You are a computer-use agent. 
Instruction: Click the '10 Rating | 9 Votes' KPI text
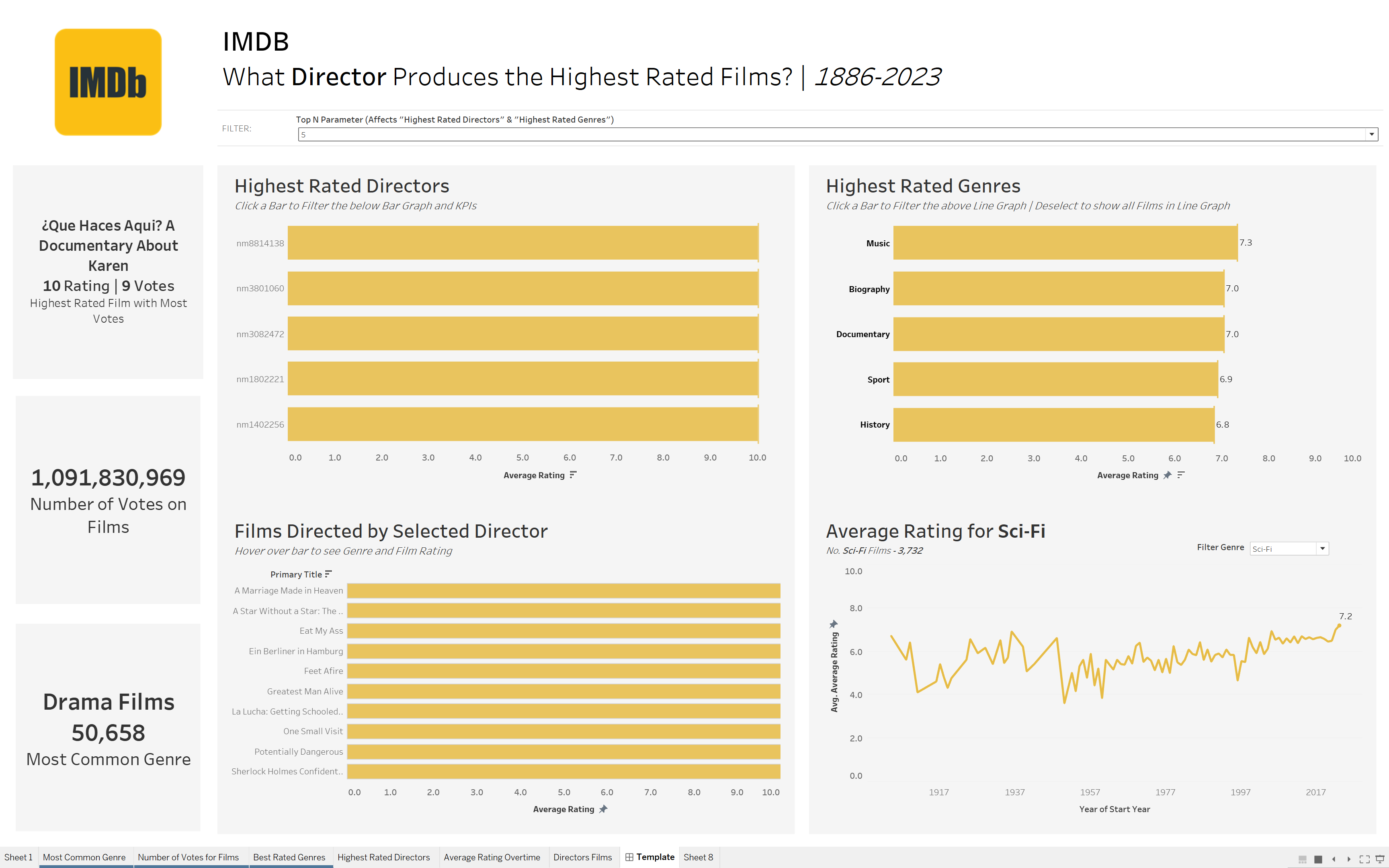coord(109,286)
